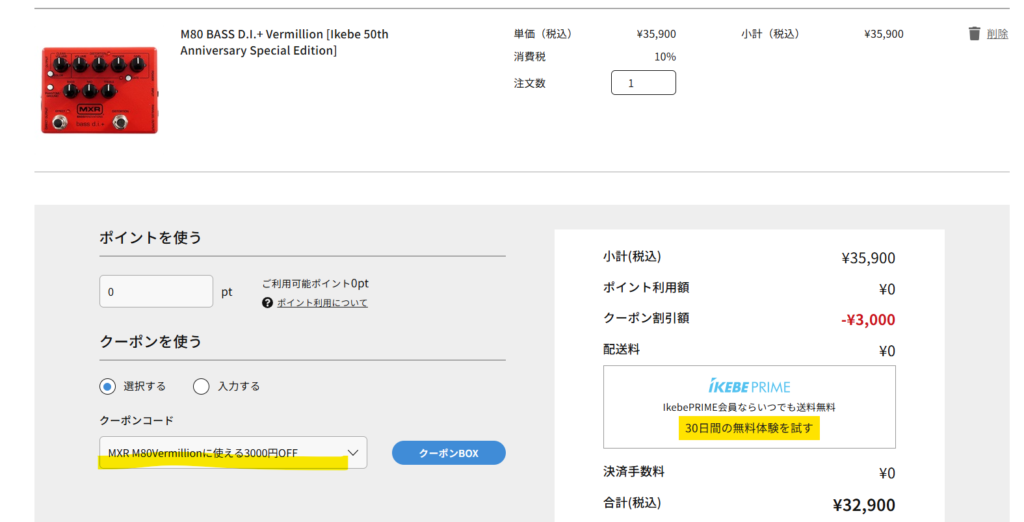Open ポイント利用について link

pyautogui.click(x=322, y=302)
